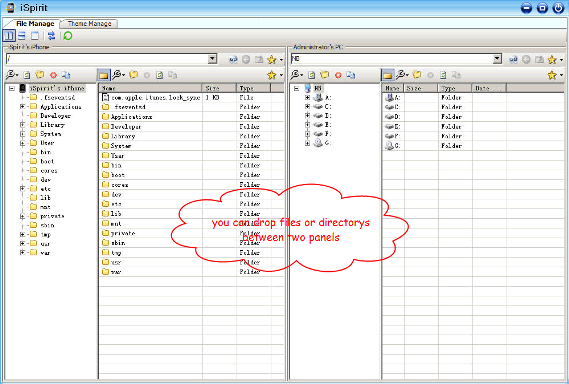Screen dimensions: 569x384
Task: Expand the C: drive in PC tree
Action: (307, 107)
